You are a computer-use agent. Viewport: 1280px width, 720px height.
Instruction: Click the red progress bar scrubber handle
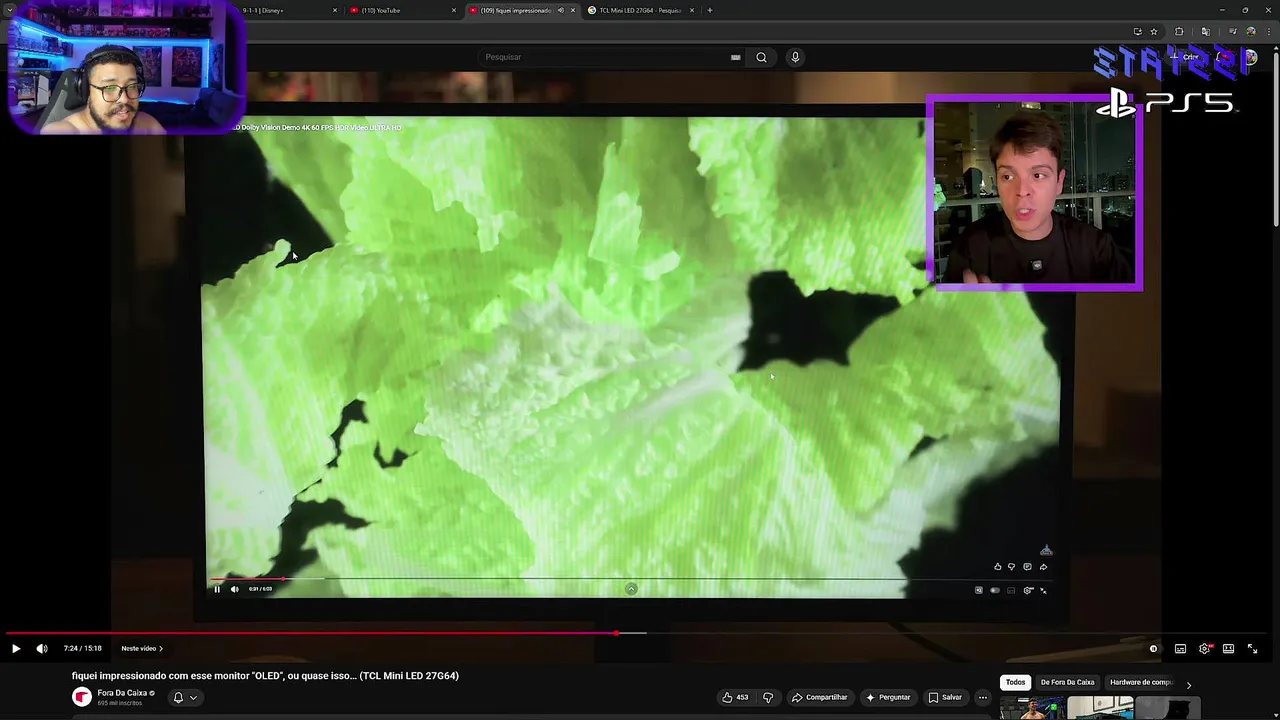(x=617, y=633)
